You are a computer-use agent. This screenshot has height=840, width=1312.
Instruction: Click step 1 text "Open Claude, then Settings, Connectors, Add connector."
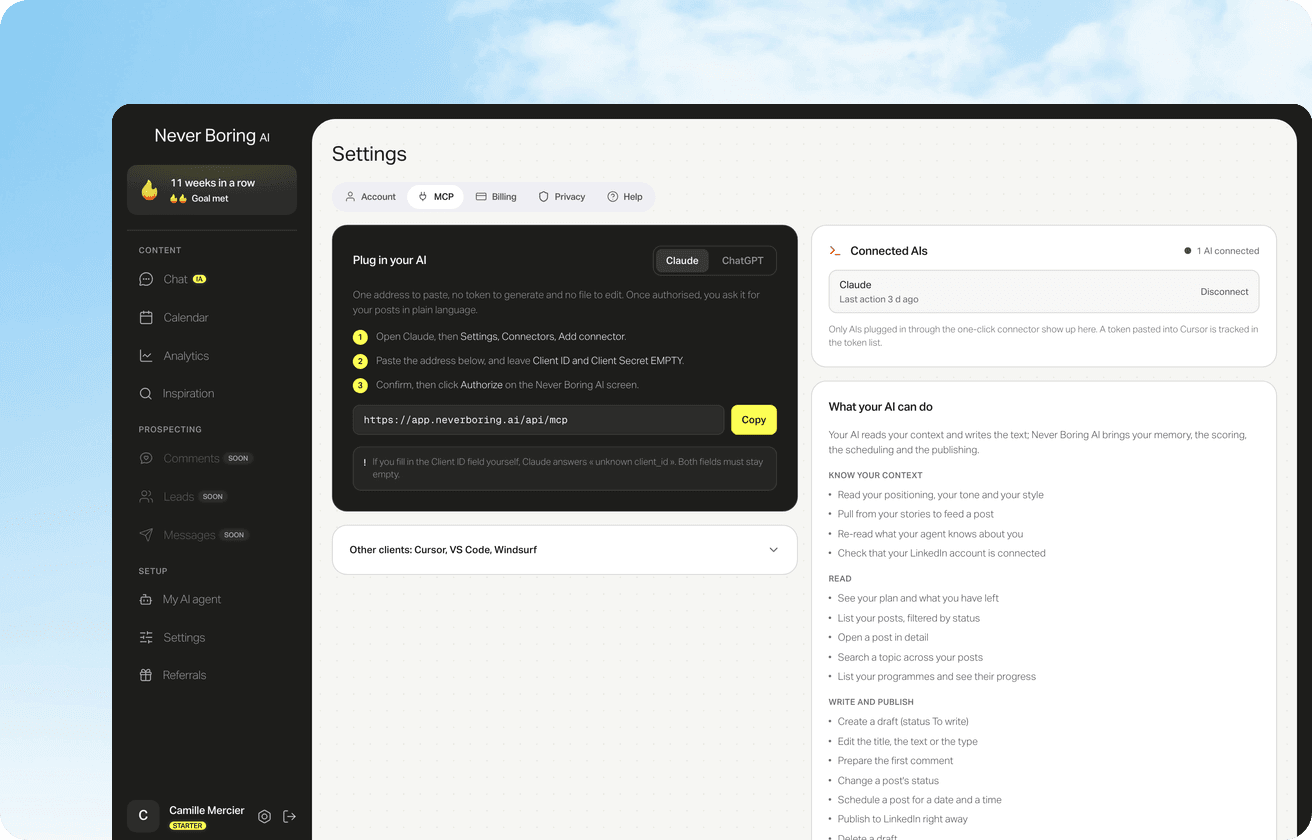pyautogui.click(x=501, y=337)
